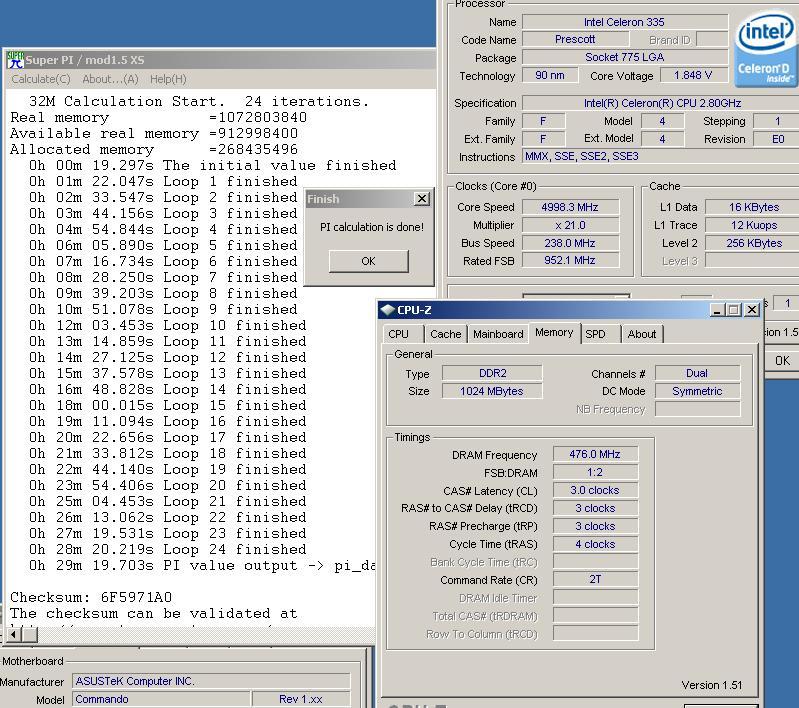Open the Calculate(C) menu in Super PI
The image size is (799, 708).
click(41, 79)
